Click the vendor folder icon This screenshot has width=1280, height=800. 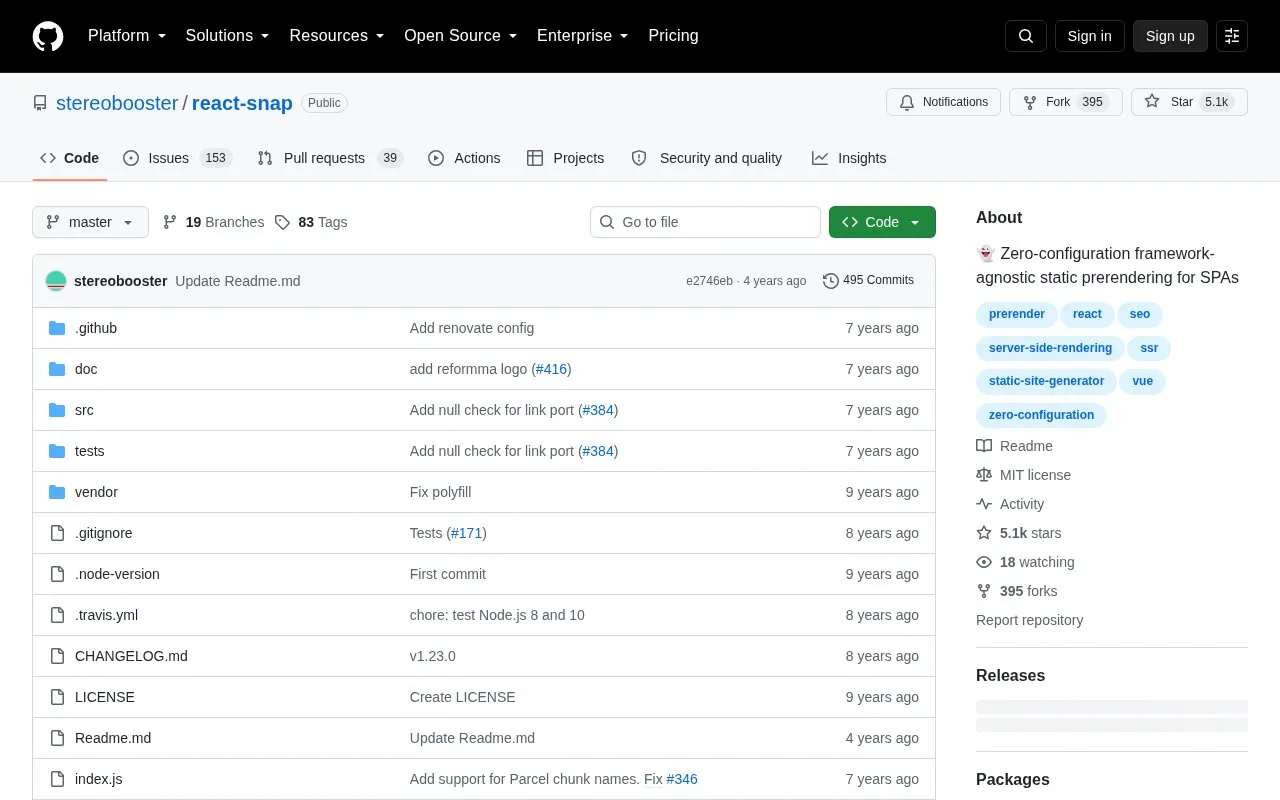click(57, 492)
